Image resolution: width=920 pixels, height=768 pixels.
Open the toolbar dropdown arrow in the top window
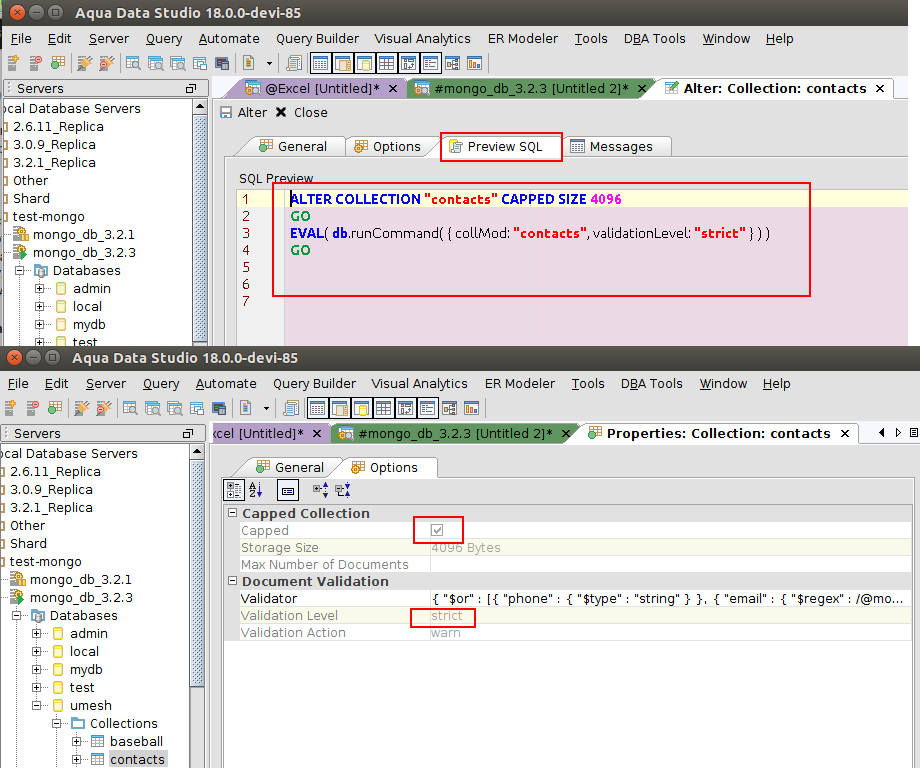269,63
